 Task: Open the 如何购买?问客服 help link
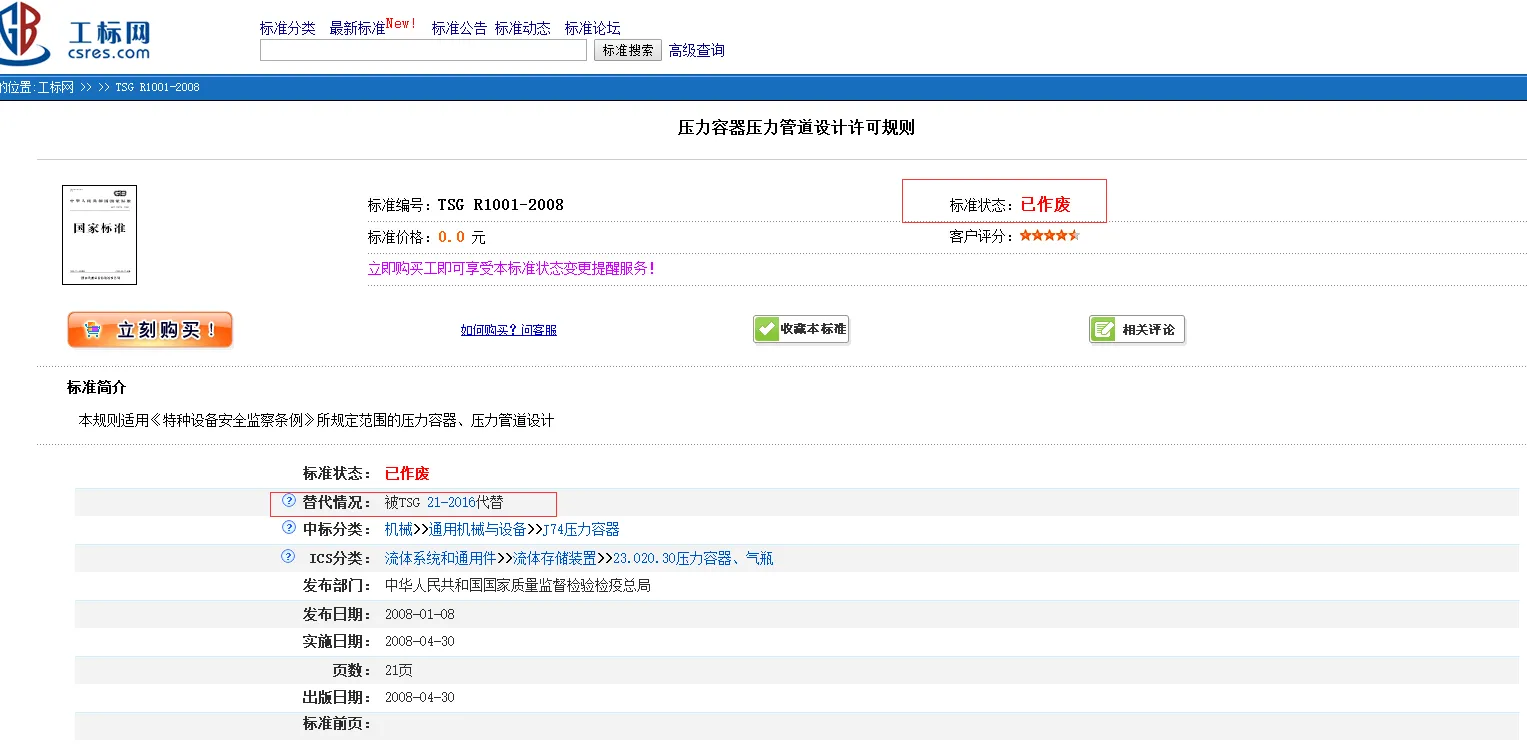pos(508,330)
